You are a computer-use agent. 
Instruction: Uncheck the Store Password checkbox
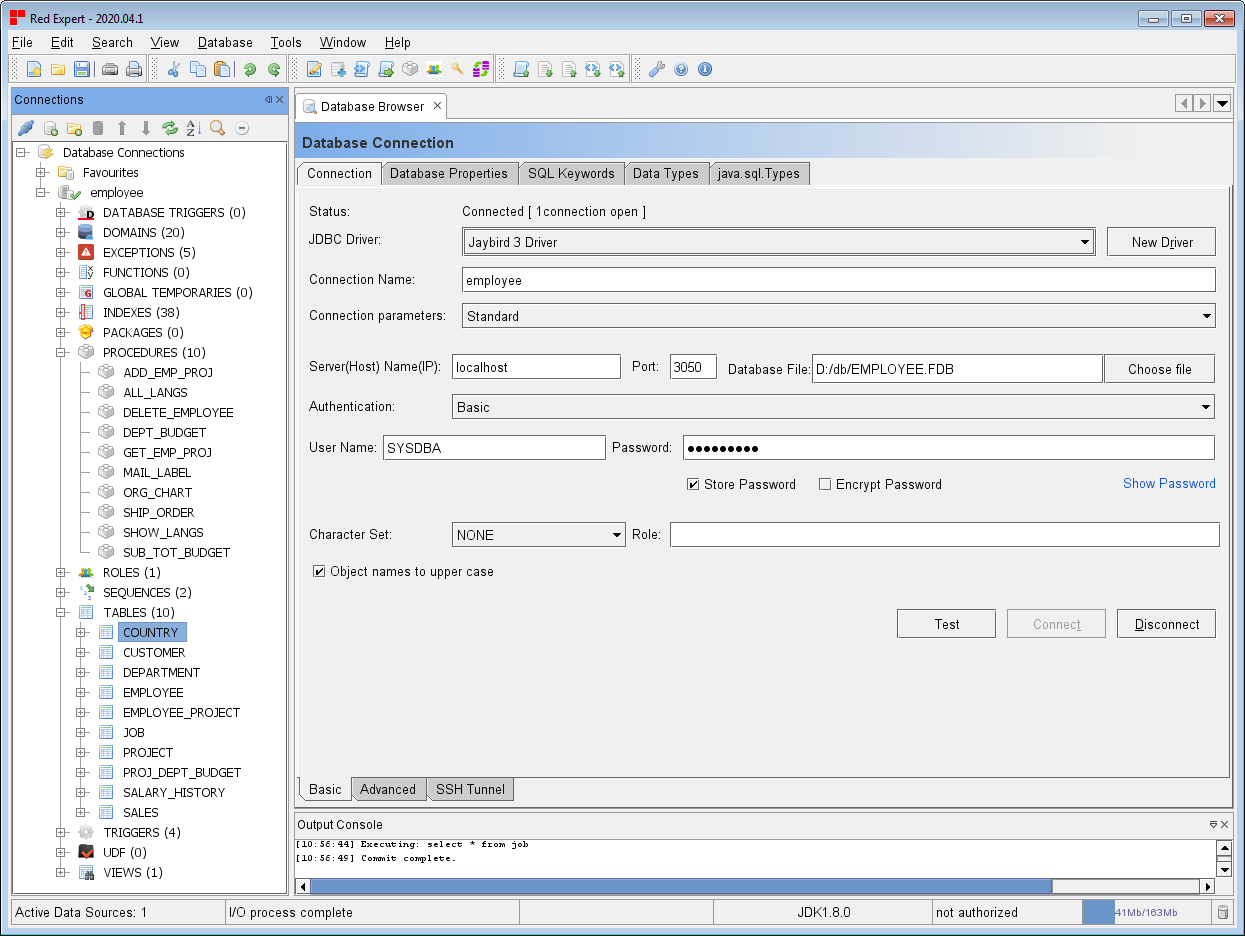(x=693, y=484)
